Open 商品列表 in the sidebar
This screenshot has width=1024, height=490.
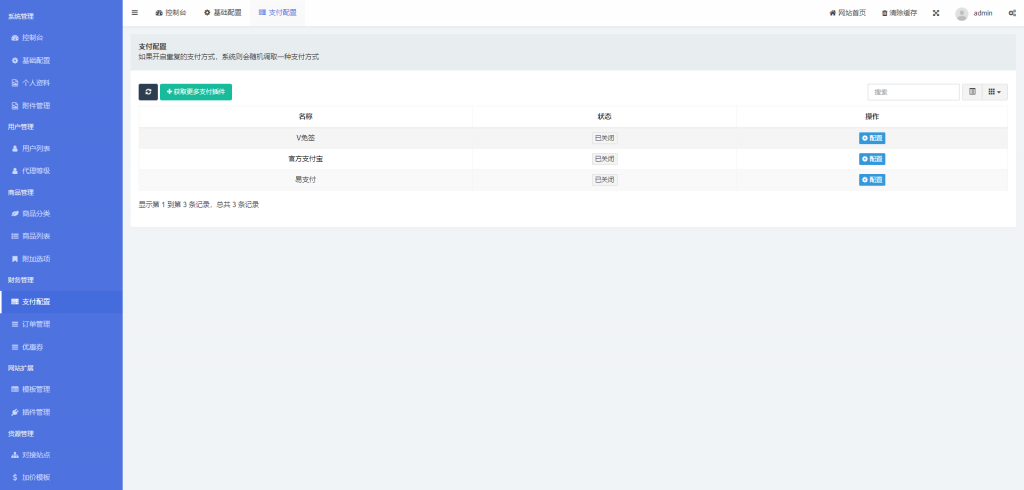tap(61, 236)
